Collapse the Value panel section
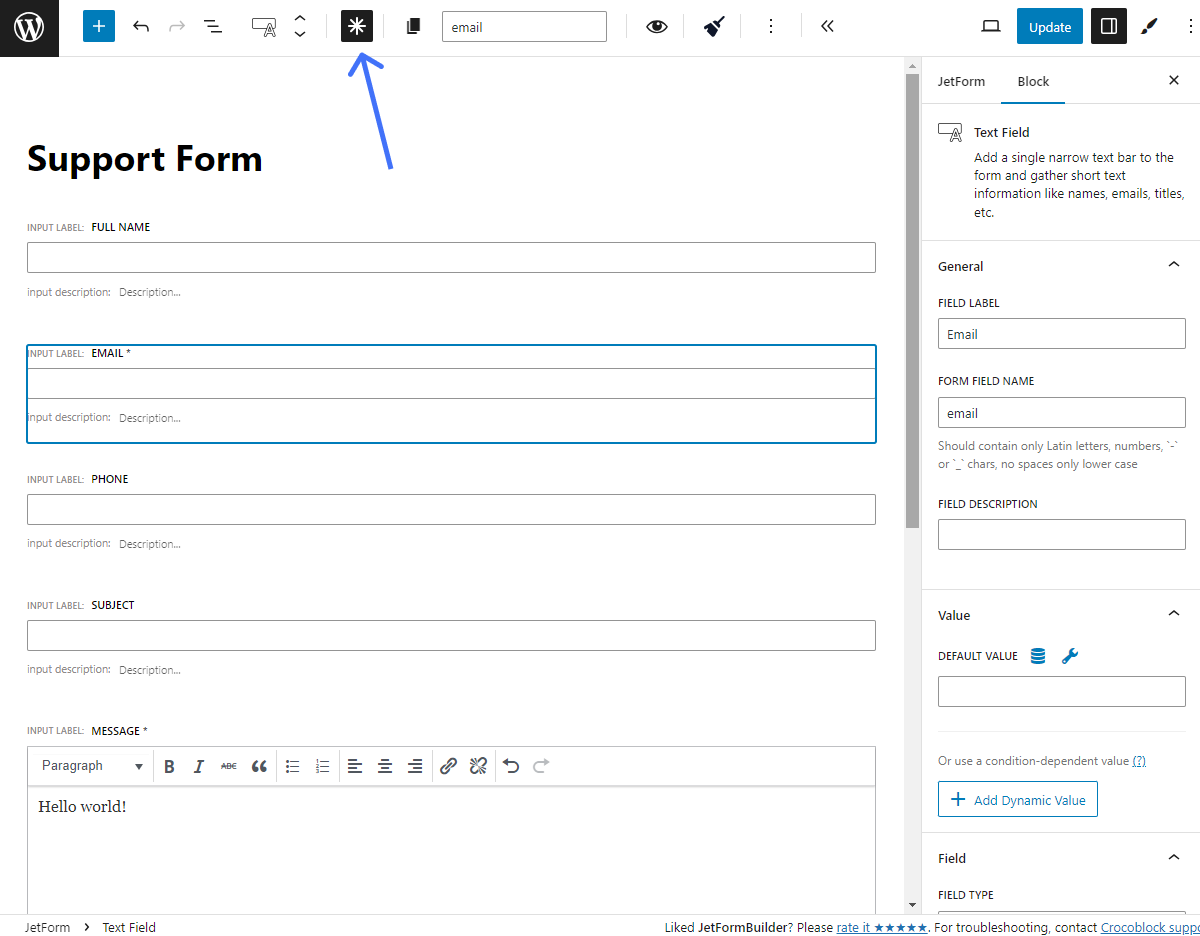1200x936 pixels. (x=1173, y=614)
